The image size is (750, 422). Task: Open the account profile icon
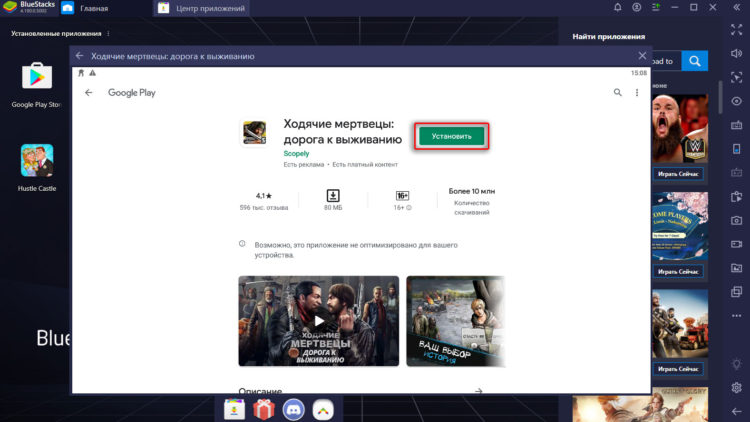(637, 7)
